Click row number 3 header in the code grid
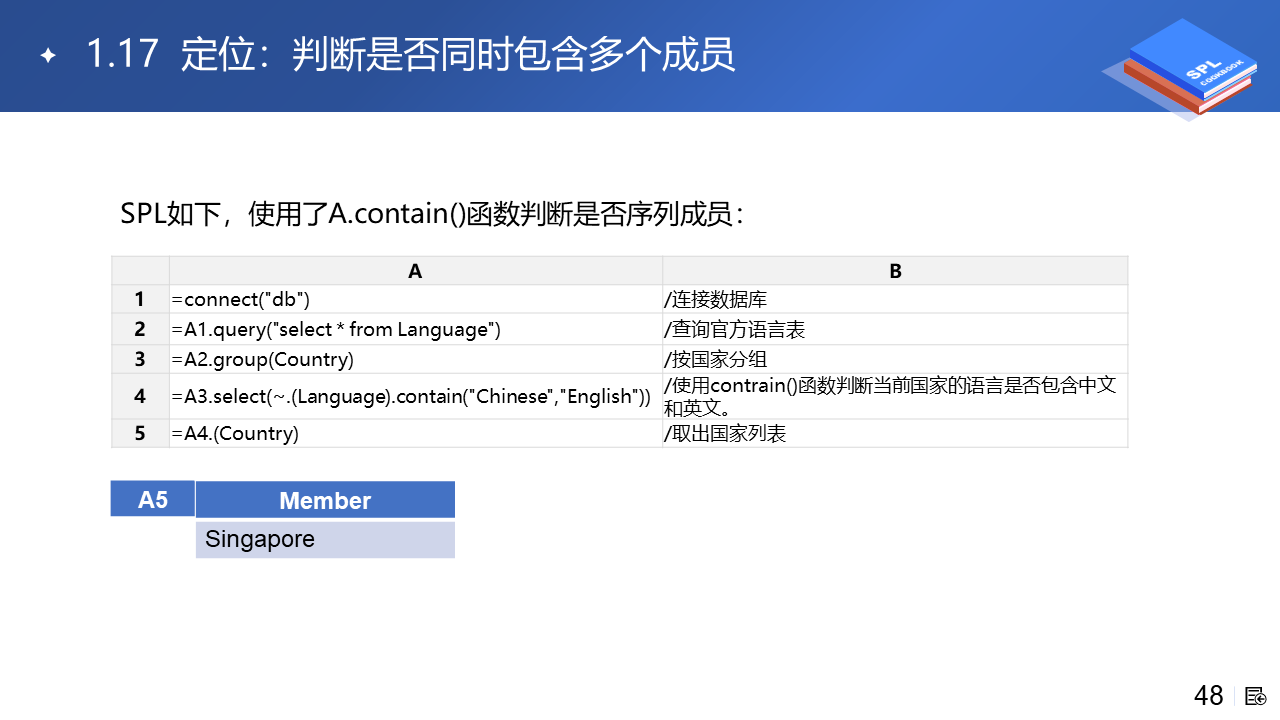This screenshot has width=1280, height=720. [x=140, y=359]
